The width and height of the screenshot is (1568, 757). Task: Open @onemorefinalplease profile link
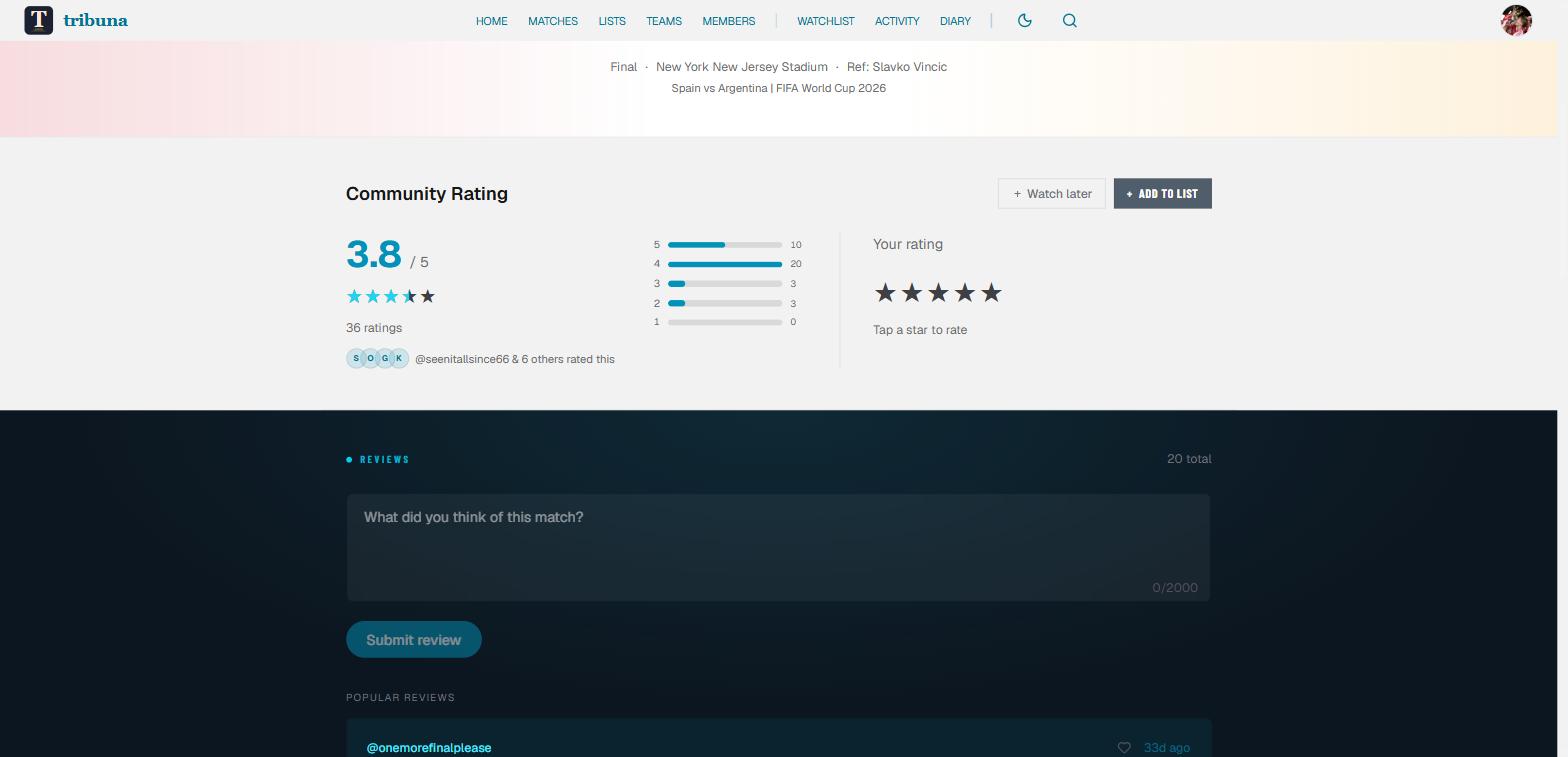pyautogui.click(x=429, y=748)
